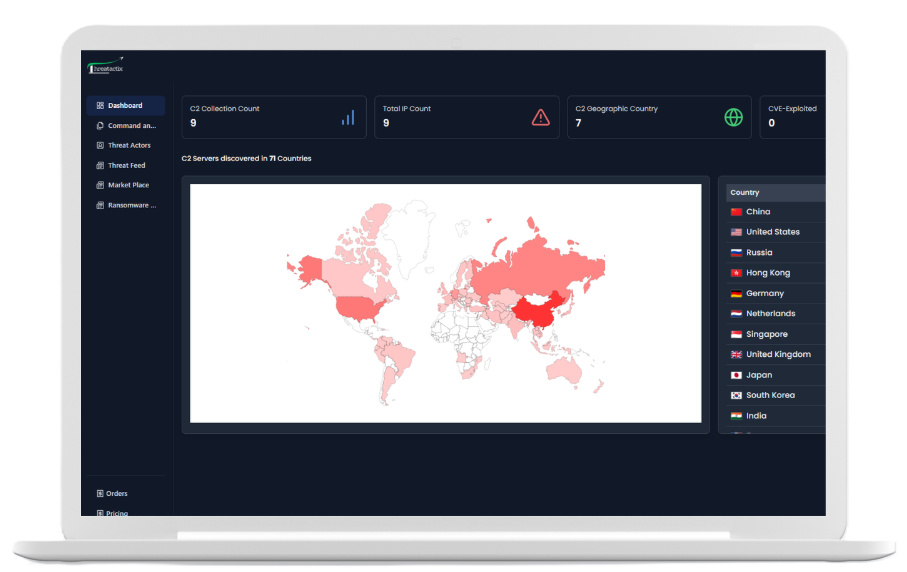Select Hong Kong in the country list

coord(776,273)
